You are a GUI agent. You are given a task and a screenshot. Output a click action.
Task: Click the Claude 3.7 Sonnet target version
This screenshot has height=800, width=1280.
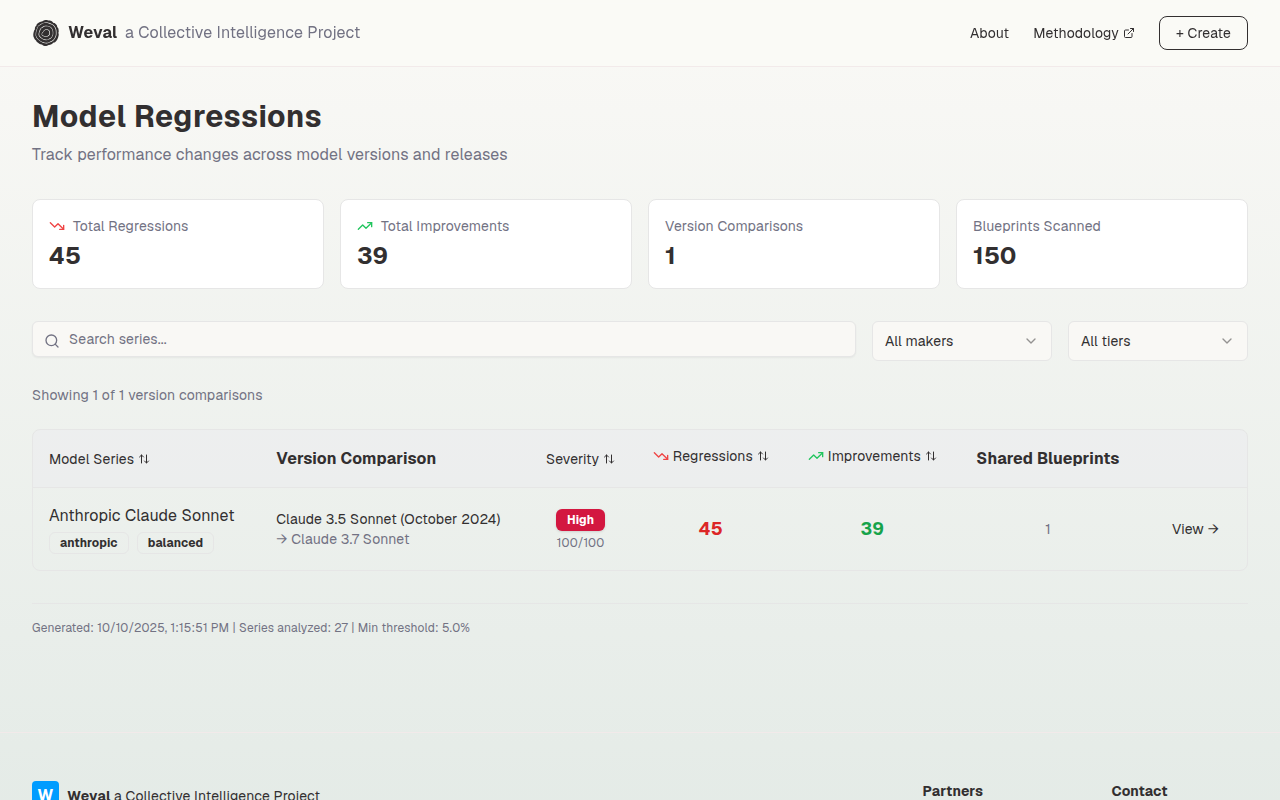pyautogui.click(x=350, y=539)
